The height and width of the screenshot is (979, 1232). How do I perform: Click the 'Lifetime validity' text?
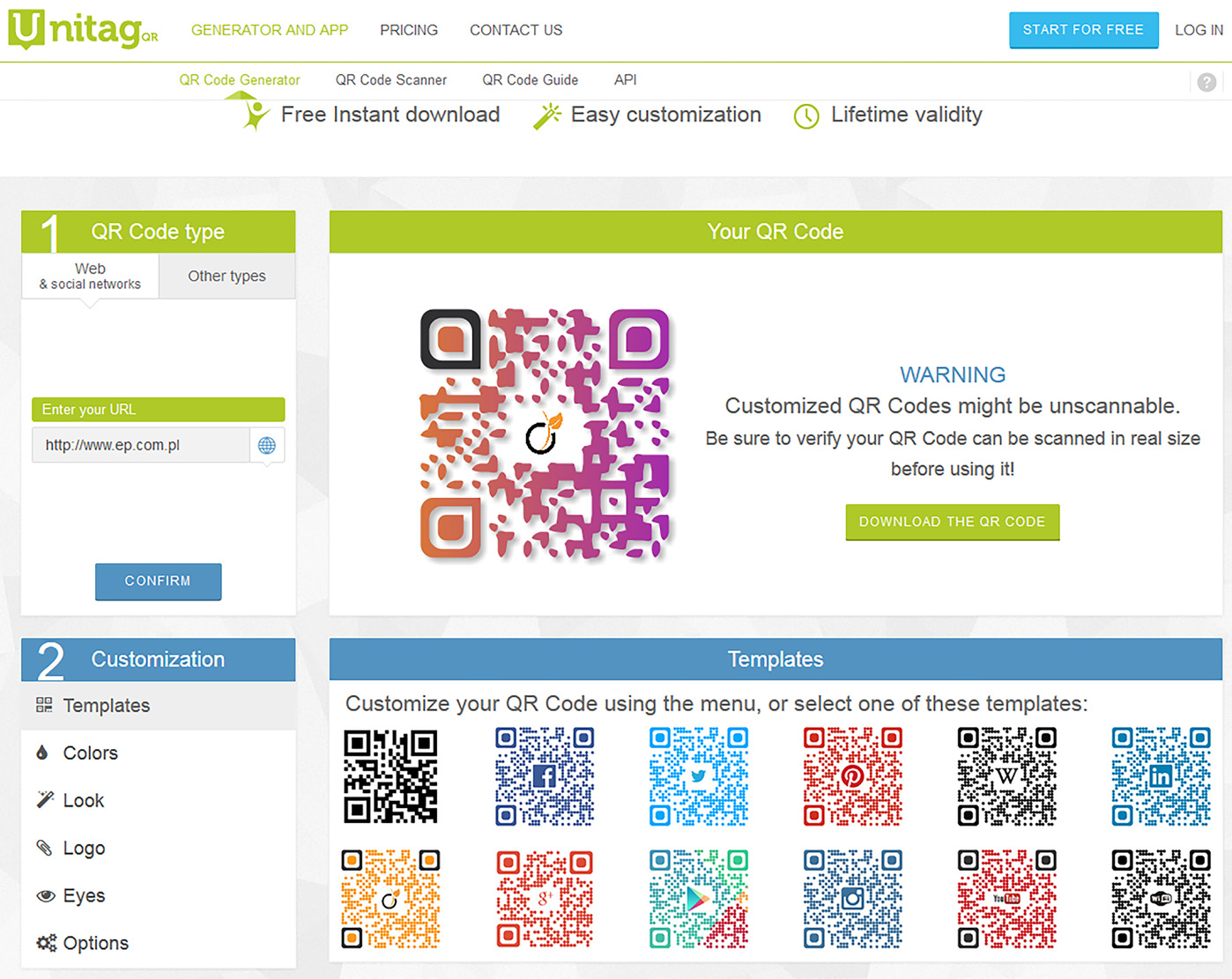click(x=907, y=115)
